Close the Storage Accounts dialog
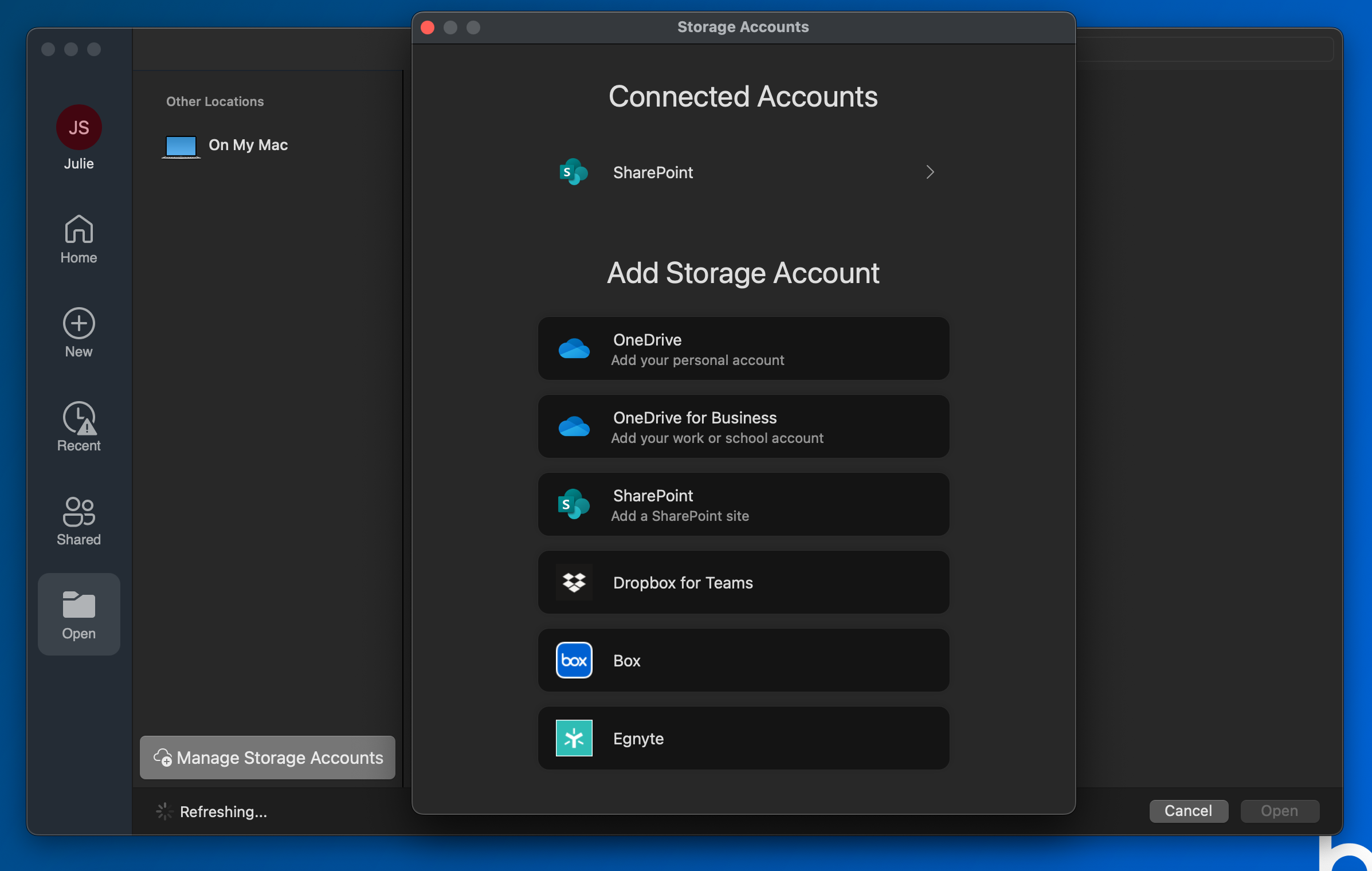 tap(428, 28)
